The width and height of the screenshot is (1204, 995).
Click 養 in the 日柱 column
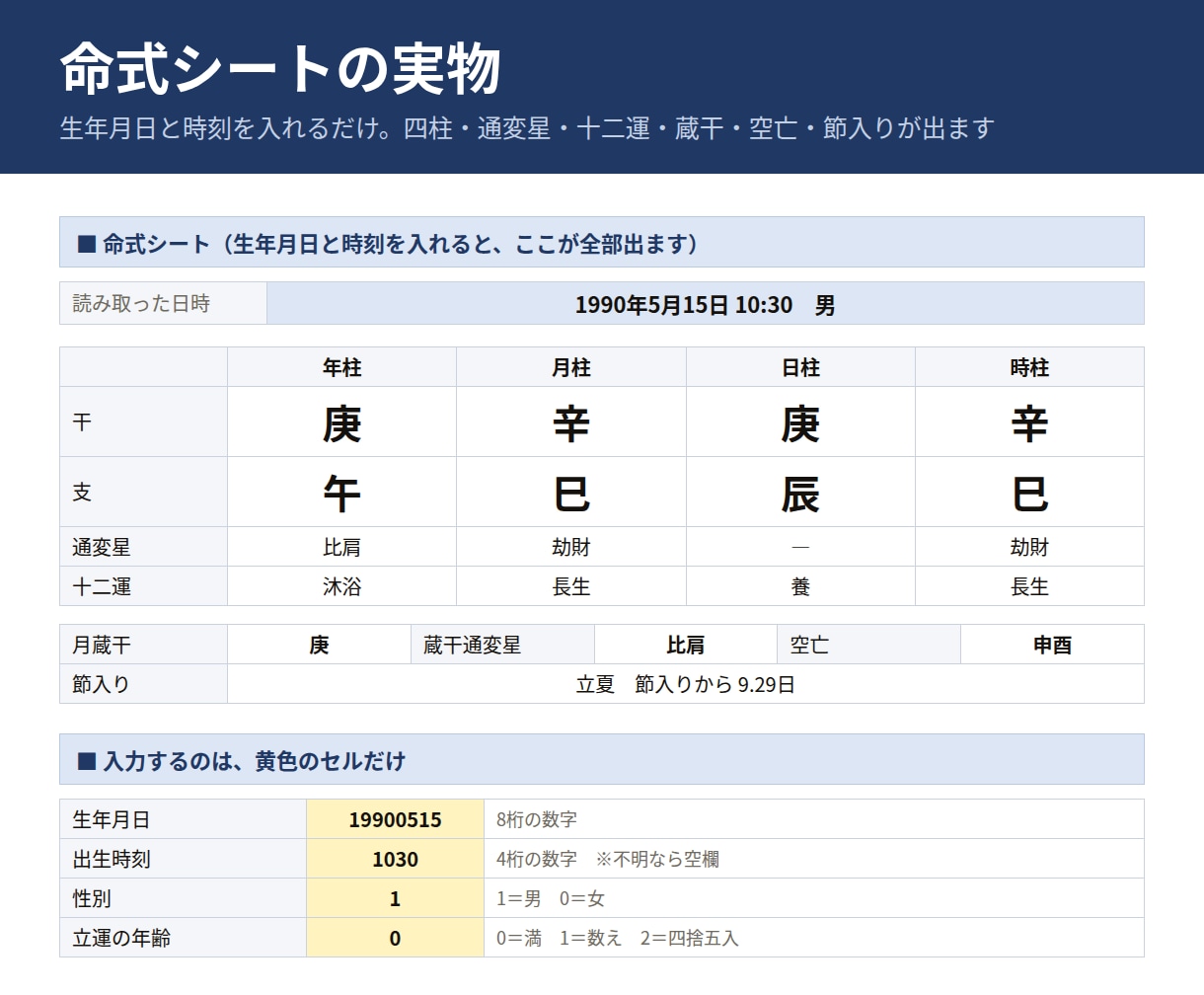[800, 586]
